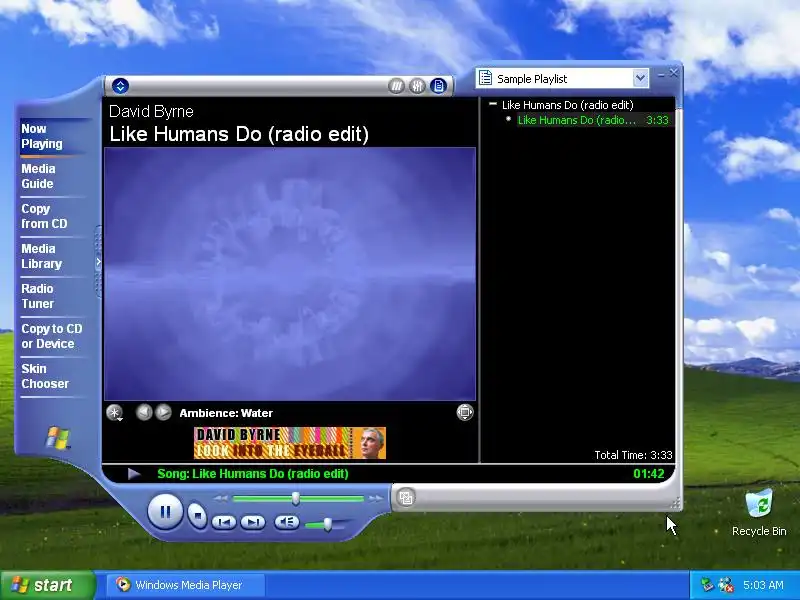This screenshot has height=600, width=800.
Task: Click the window resize grip corner
Action: tap(675, 504)
